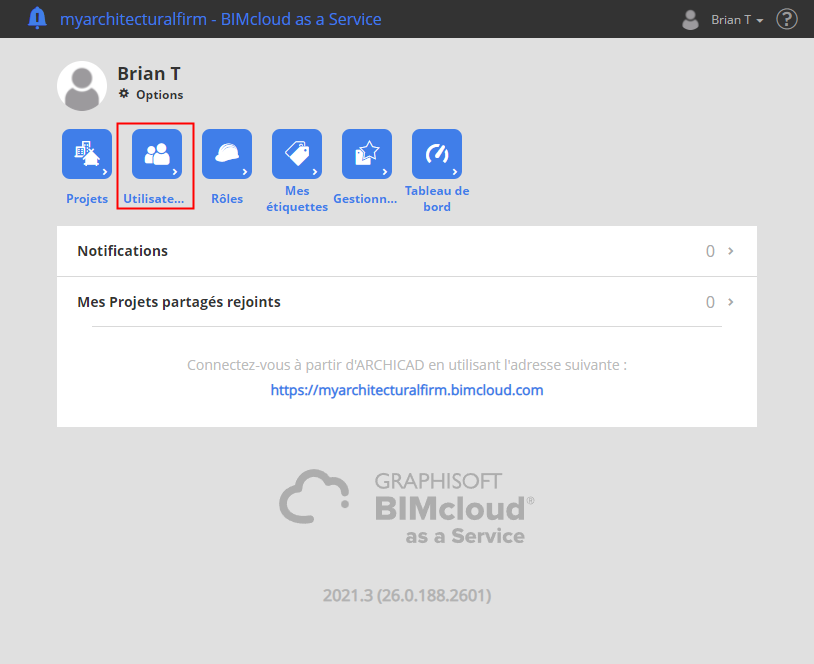Click the Options link under Brian T

(159, 94)
